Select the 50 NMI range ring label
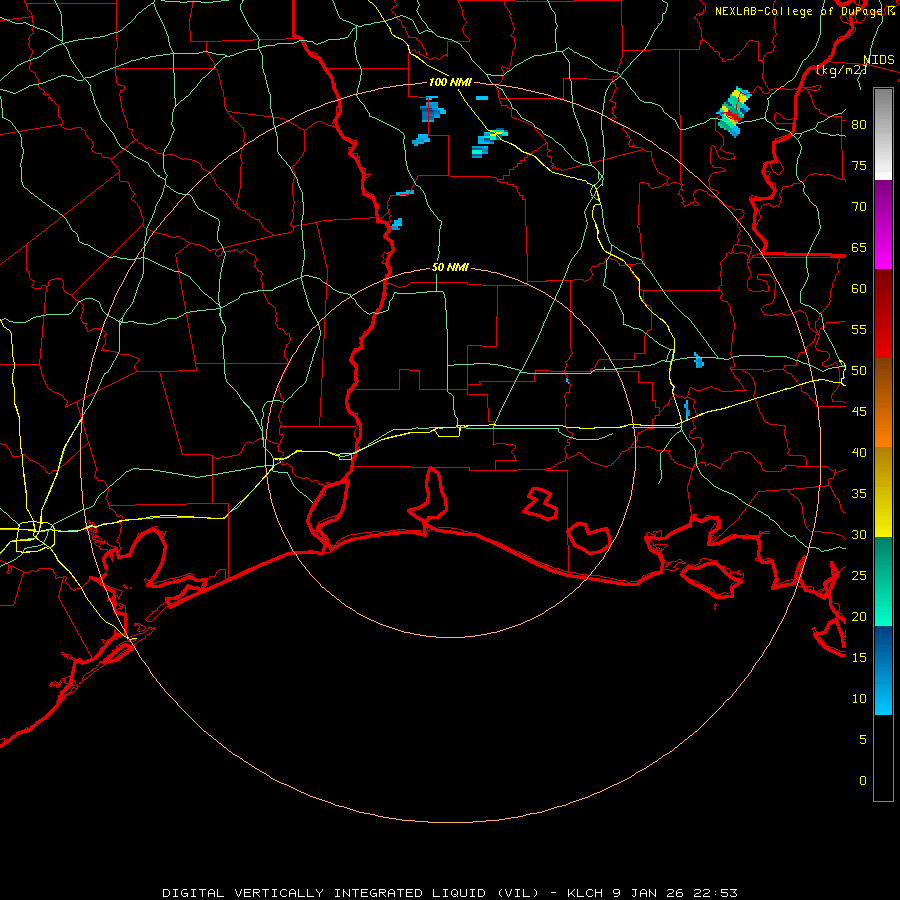Viewport: 900px width, 900px height. pyautogui.click(x=450, y=267)
